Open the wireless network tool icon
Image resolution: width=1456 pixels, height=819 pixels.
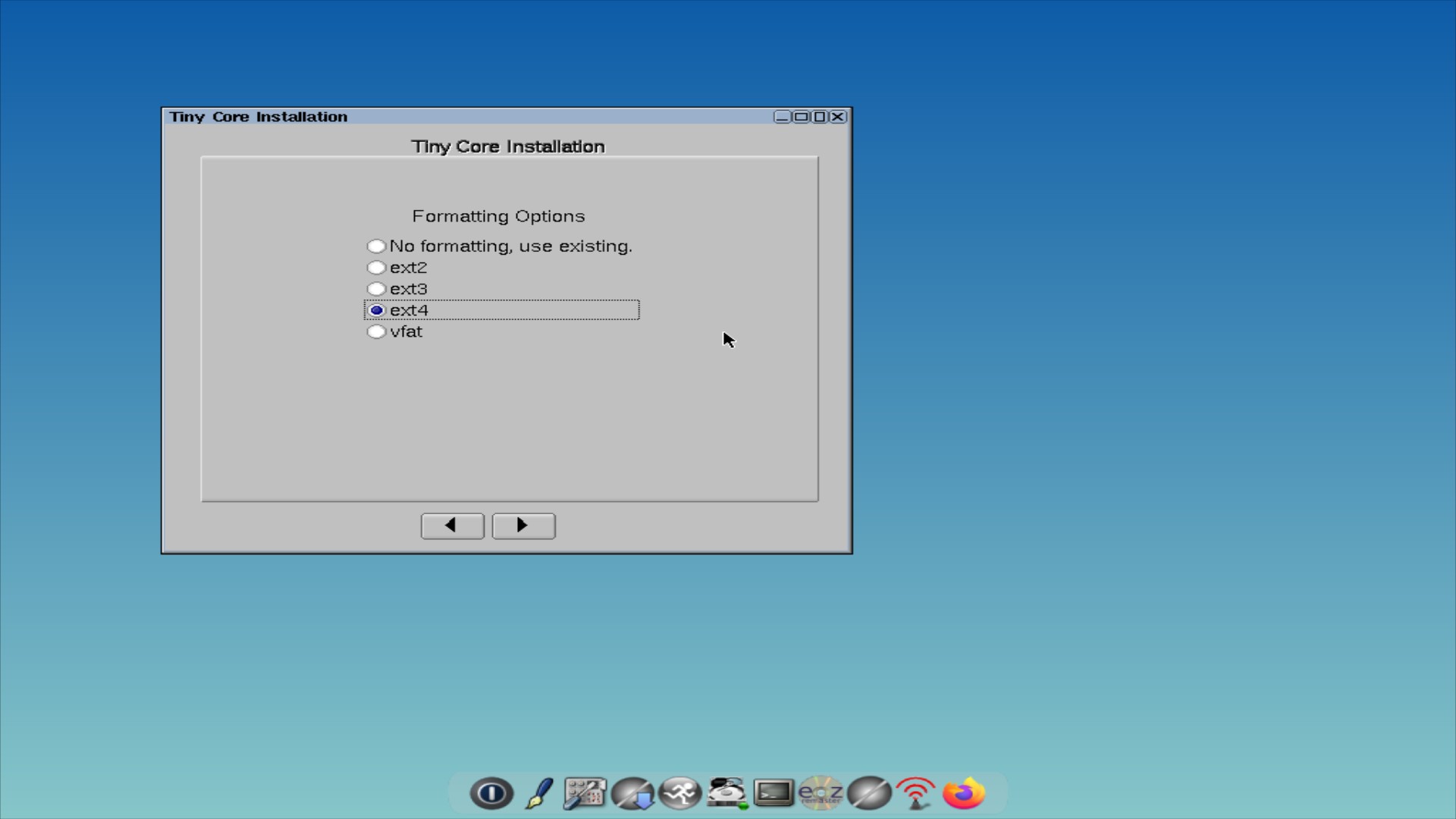tap(915, 793)
